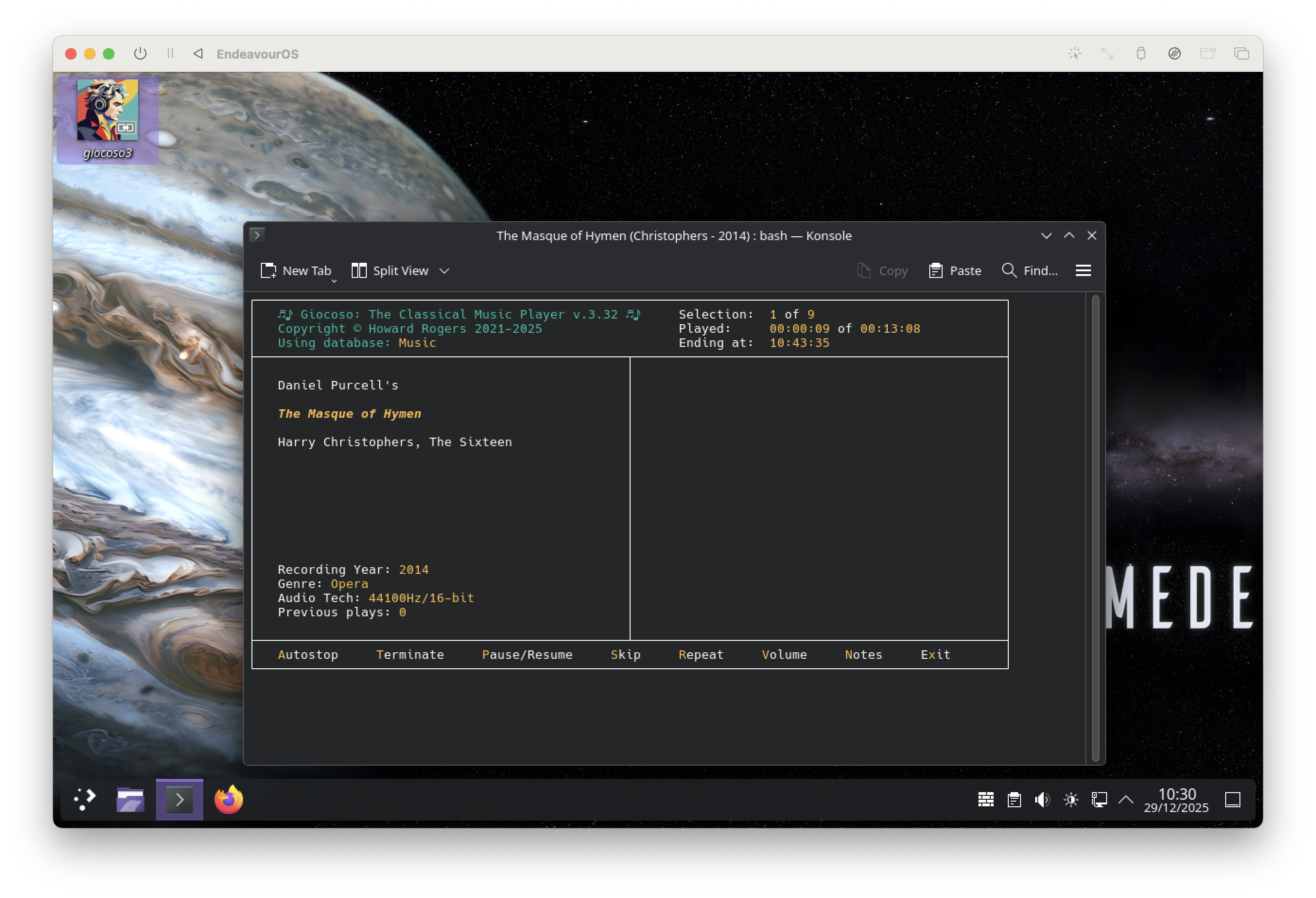The width and height of the screenshot is (1316, 898).
Task: Copy selected terminal text
Action: pos(882,271)
